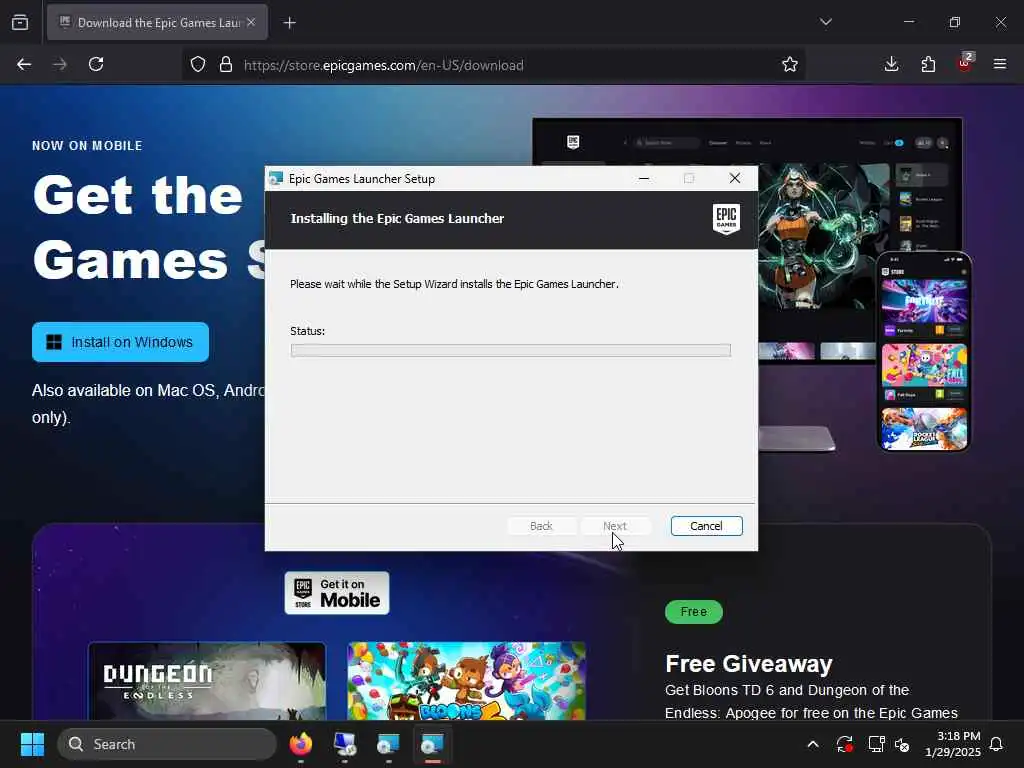
Task: Open the extensions puzzle icon
Action: click(x=928, y=64)
